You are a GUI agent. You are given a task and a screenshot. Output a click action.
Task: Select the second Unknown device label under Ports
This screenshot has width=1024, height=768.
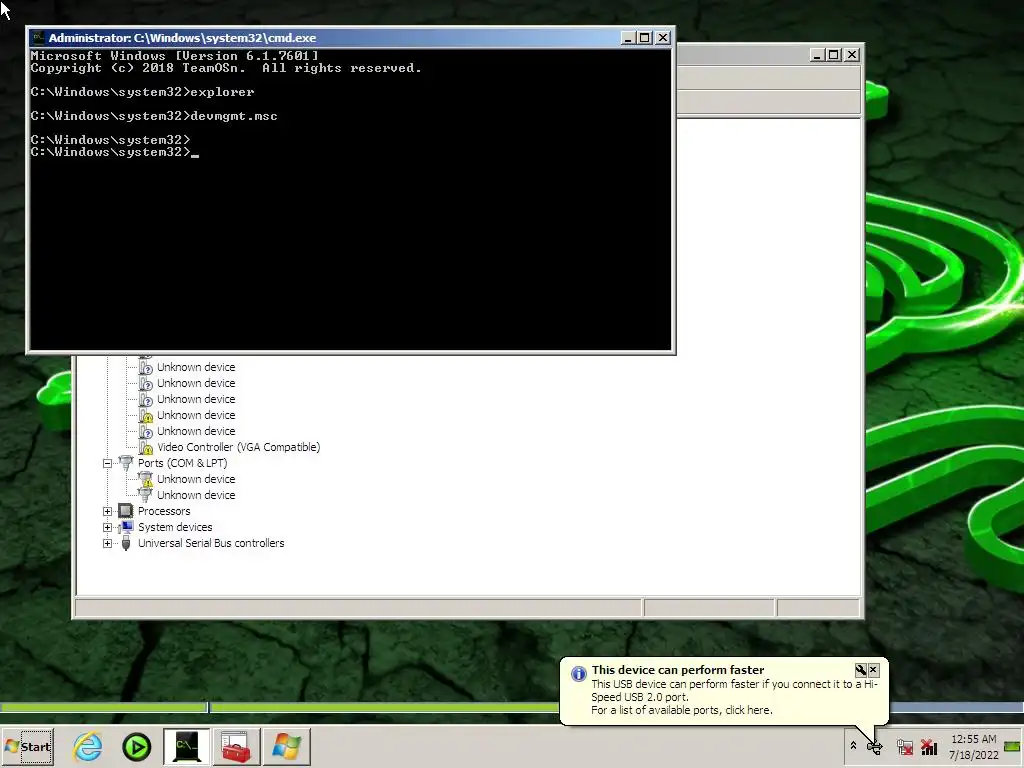click(x=196, y=495)
